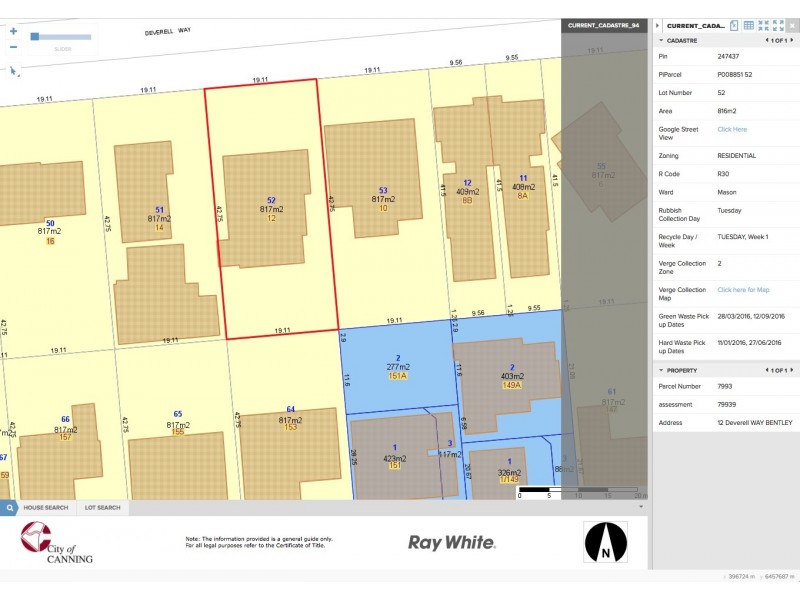The width and height of the screenshot is (800, 600).
Task: Click the zoom slider handle
Action: (35, 36)
